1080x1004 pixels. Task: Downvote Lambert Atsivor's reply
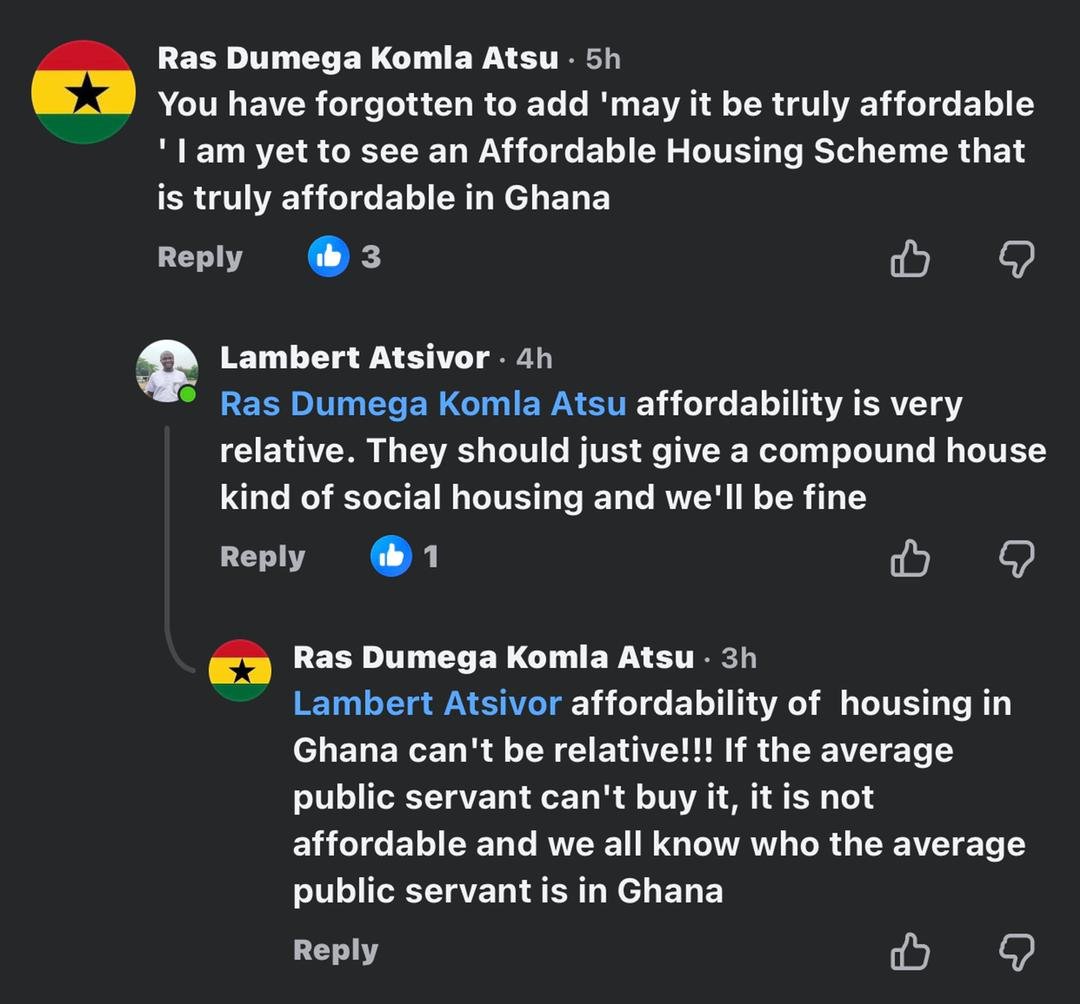pos(1016,558)
